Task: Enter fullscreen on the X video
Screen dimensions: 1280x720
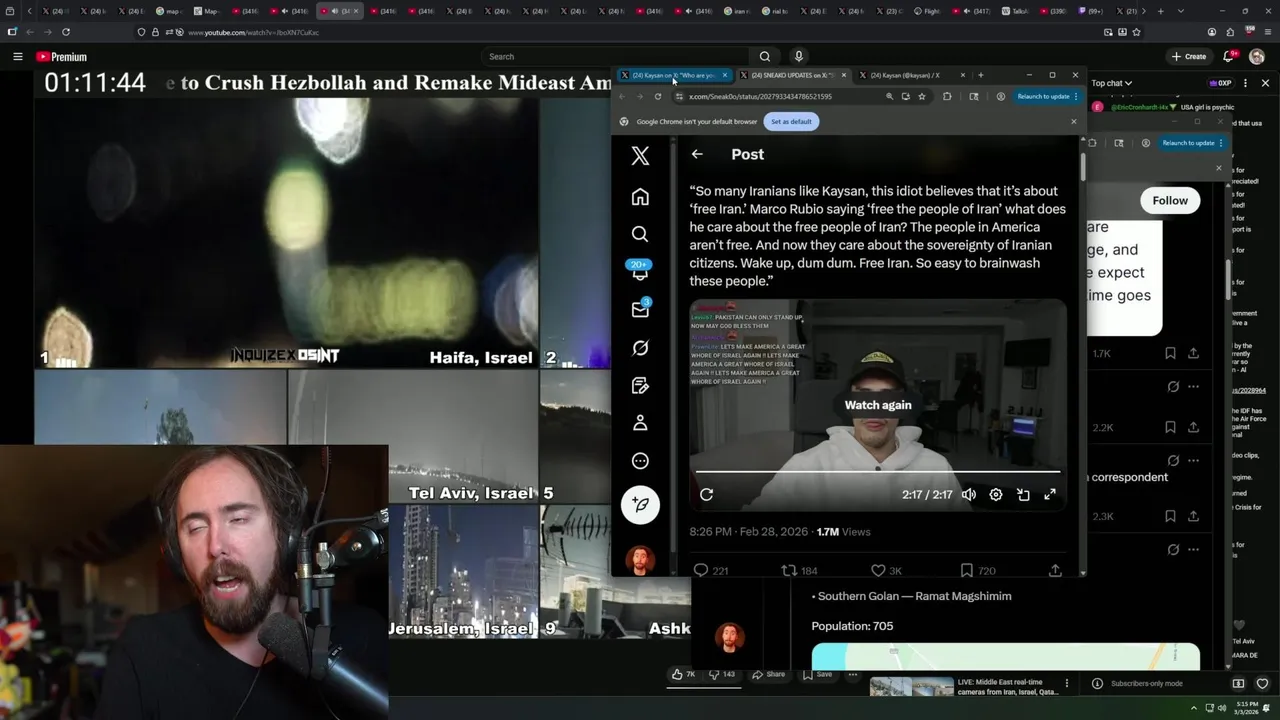Action: pos(1050,494)
